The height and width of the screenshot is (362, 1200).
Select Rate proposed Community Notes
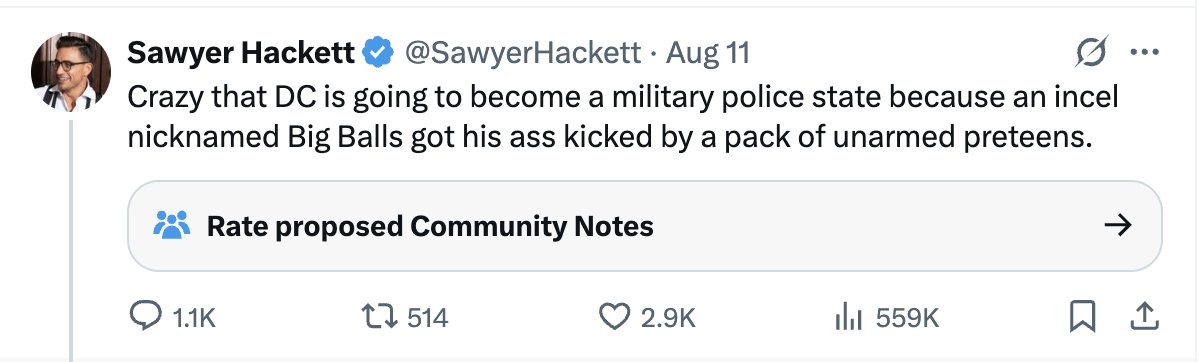[430, 226]
